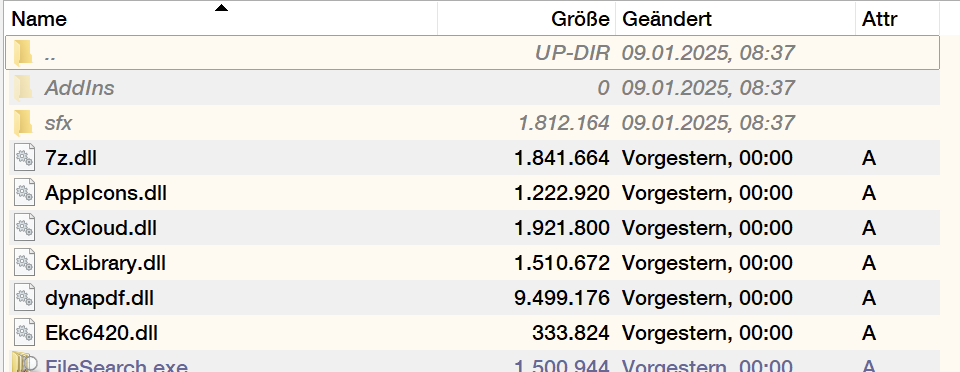Click the dynapdf.dll file icon
Image resolution: width=960 pixels, height=372 pixels.
(24, 298)
